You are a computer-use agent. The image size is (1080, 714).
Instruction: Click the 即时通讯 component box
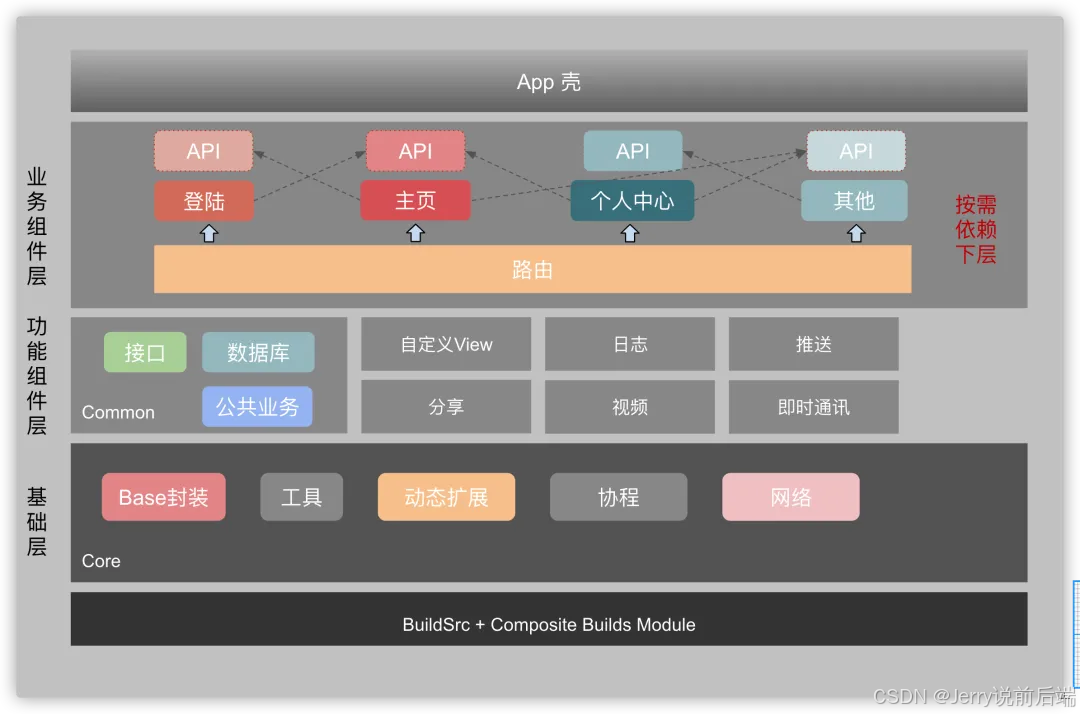pos(813,406)
